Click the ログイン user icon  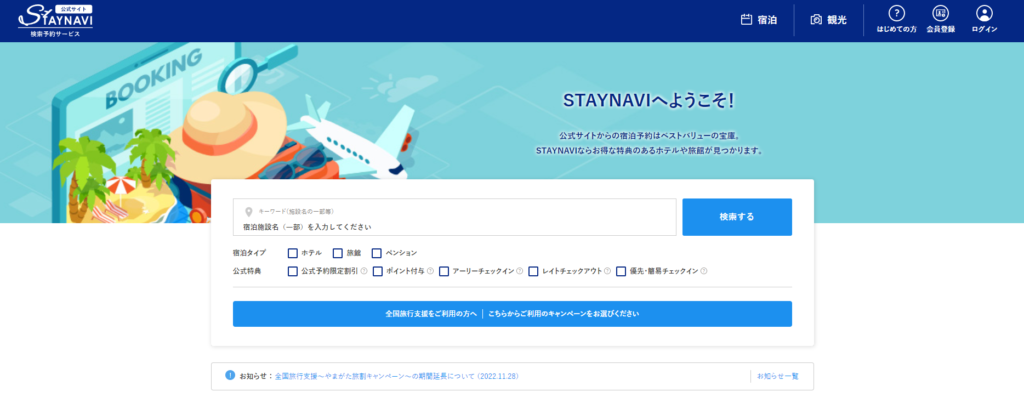(x=984, y=13)
